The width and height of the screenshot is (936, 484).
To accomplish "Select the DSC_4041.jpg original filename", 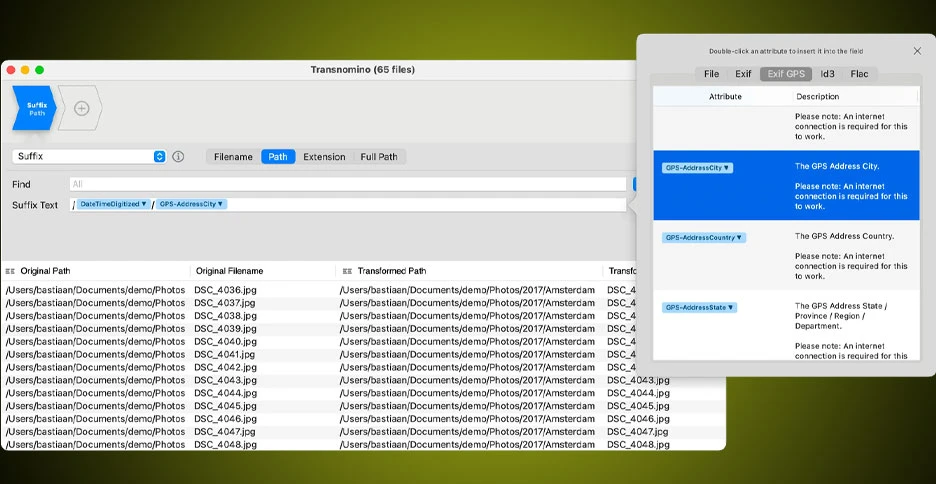I will pyautogui.click(x=224, y=354).
